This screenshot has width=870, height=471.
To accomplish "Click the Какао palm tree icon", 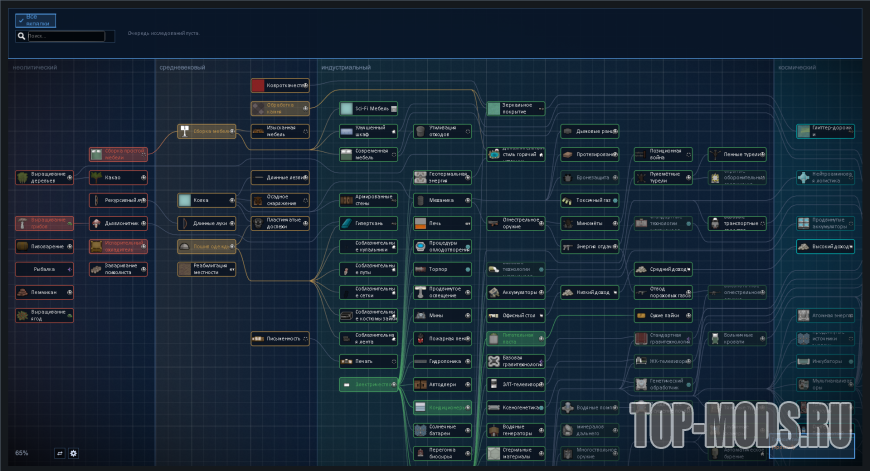I will point(97,178).
